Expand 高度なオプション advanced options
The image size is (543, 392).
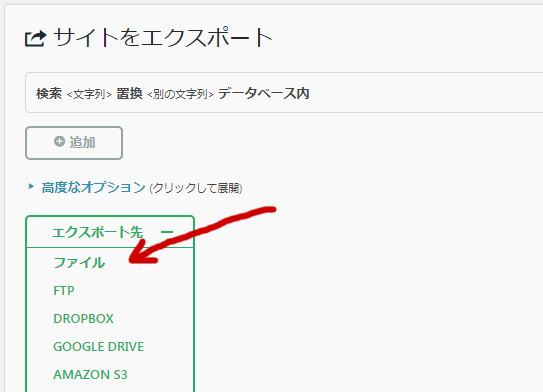click(x=93, y=187)
